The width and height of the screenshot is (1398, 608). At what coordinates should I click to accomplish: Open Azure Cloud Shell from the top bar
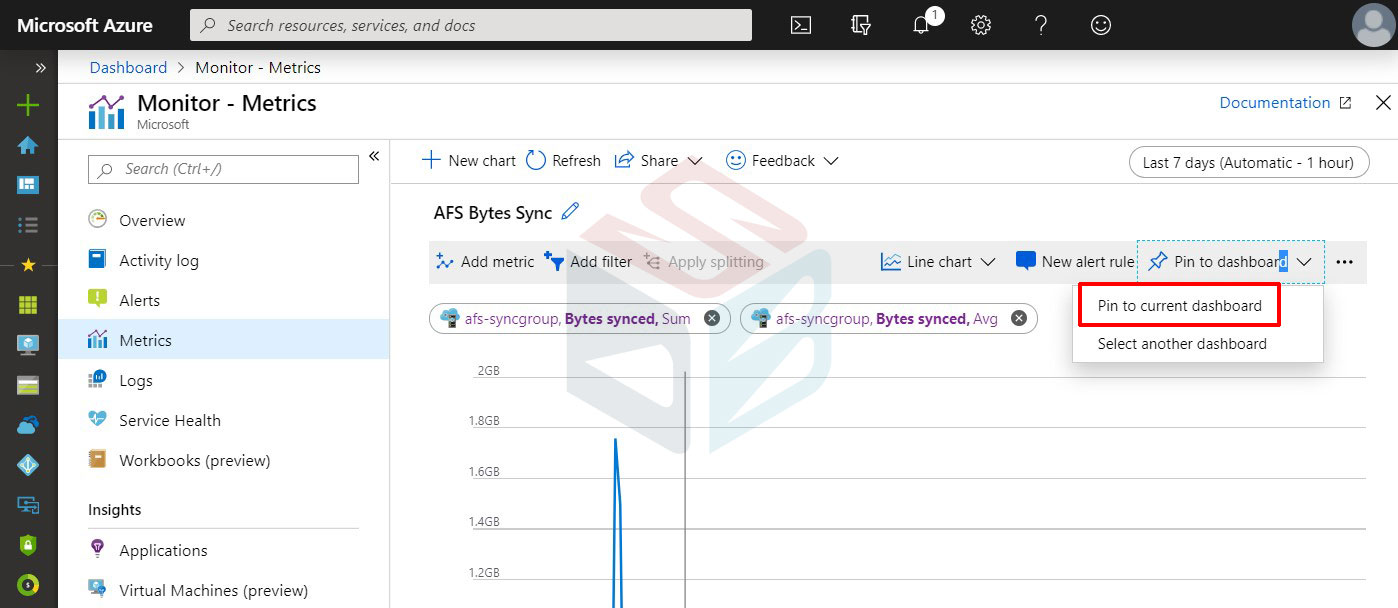coord(800,25)
